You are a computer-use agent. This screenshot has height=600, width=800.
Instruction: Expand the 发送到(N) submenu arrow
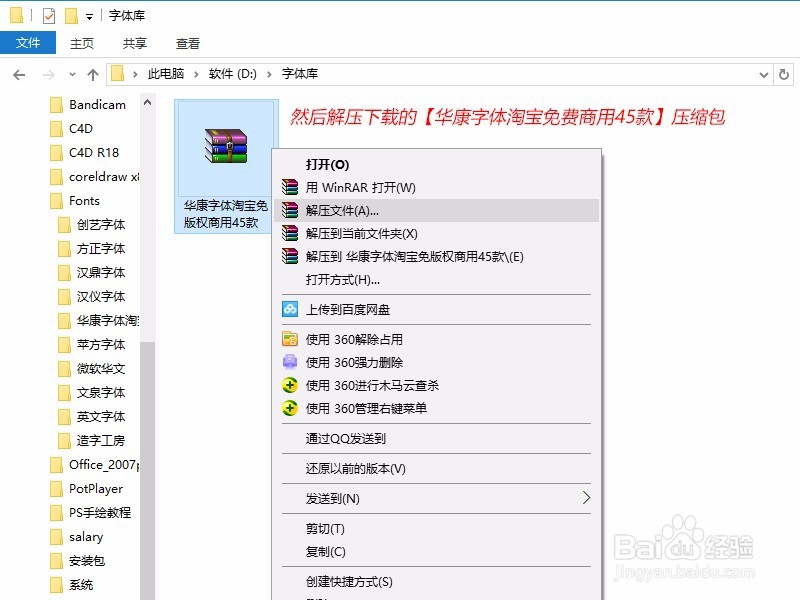[586, 497]
